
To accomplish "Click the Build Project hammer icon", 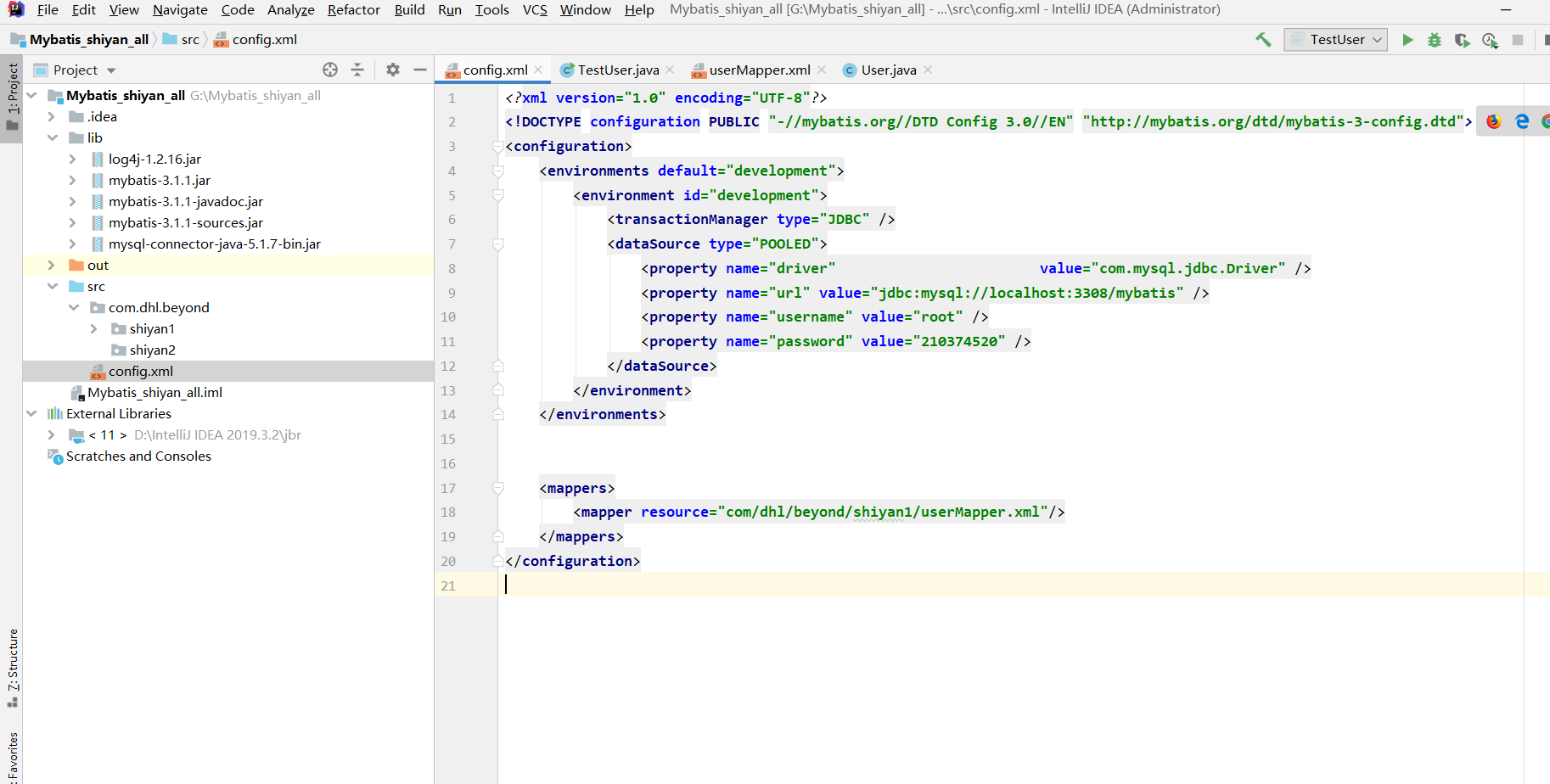I will coord(1263,39).
